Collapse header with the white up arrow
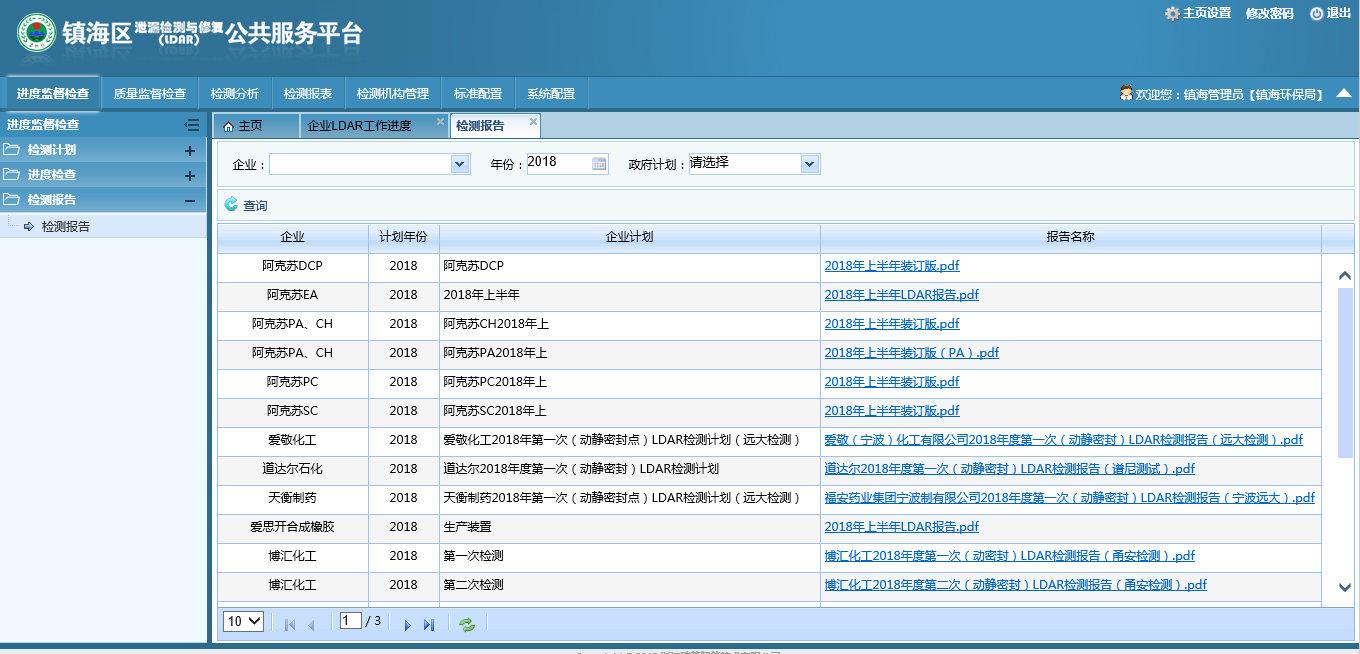Image resolution: width=1360 pixels, height=654 pixels. pos(1344,93)
